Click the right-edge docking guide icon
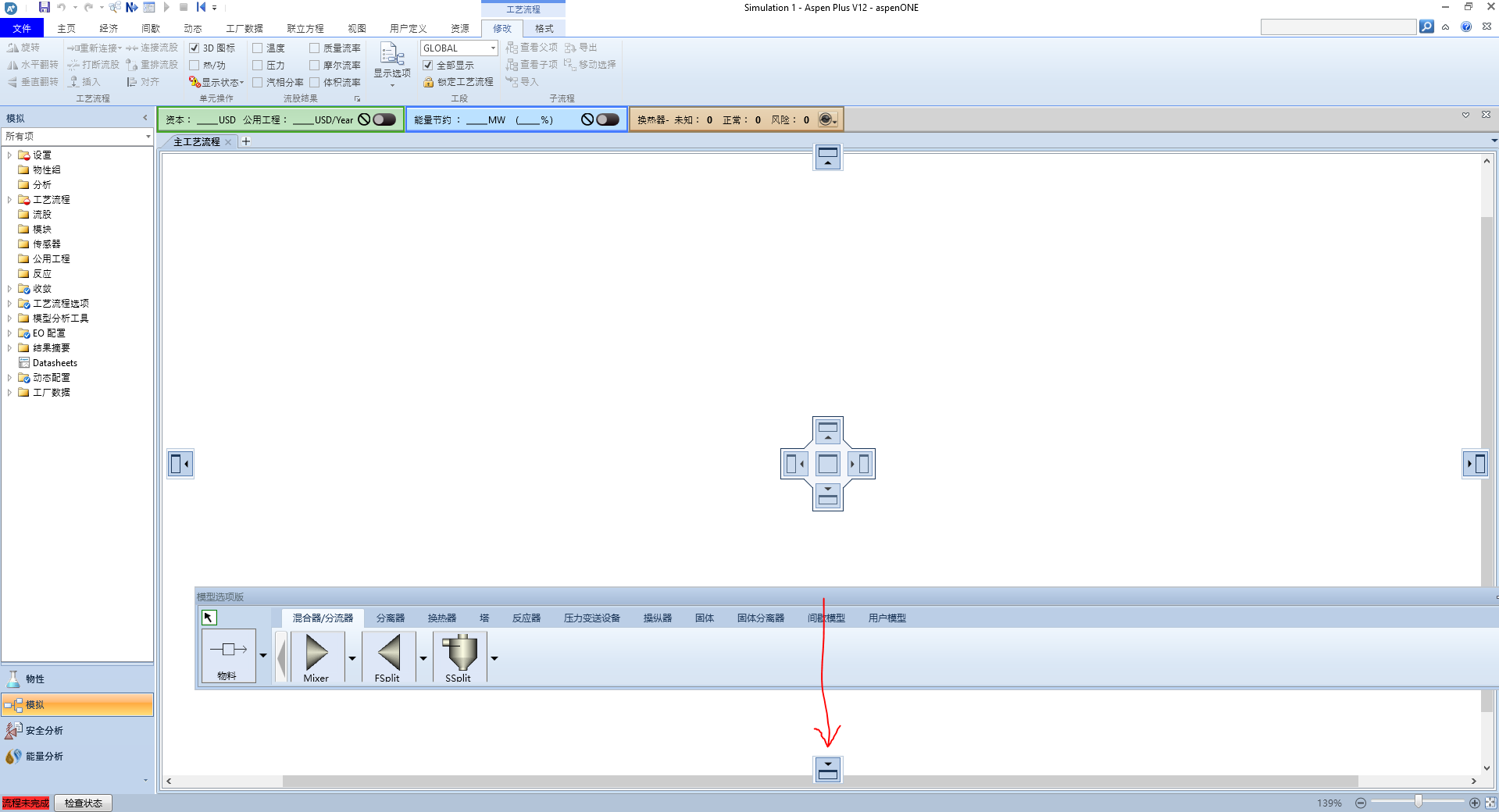The width and height of the screenshot is (1499, 812). (x=1475, y=464)
